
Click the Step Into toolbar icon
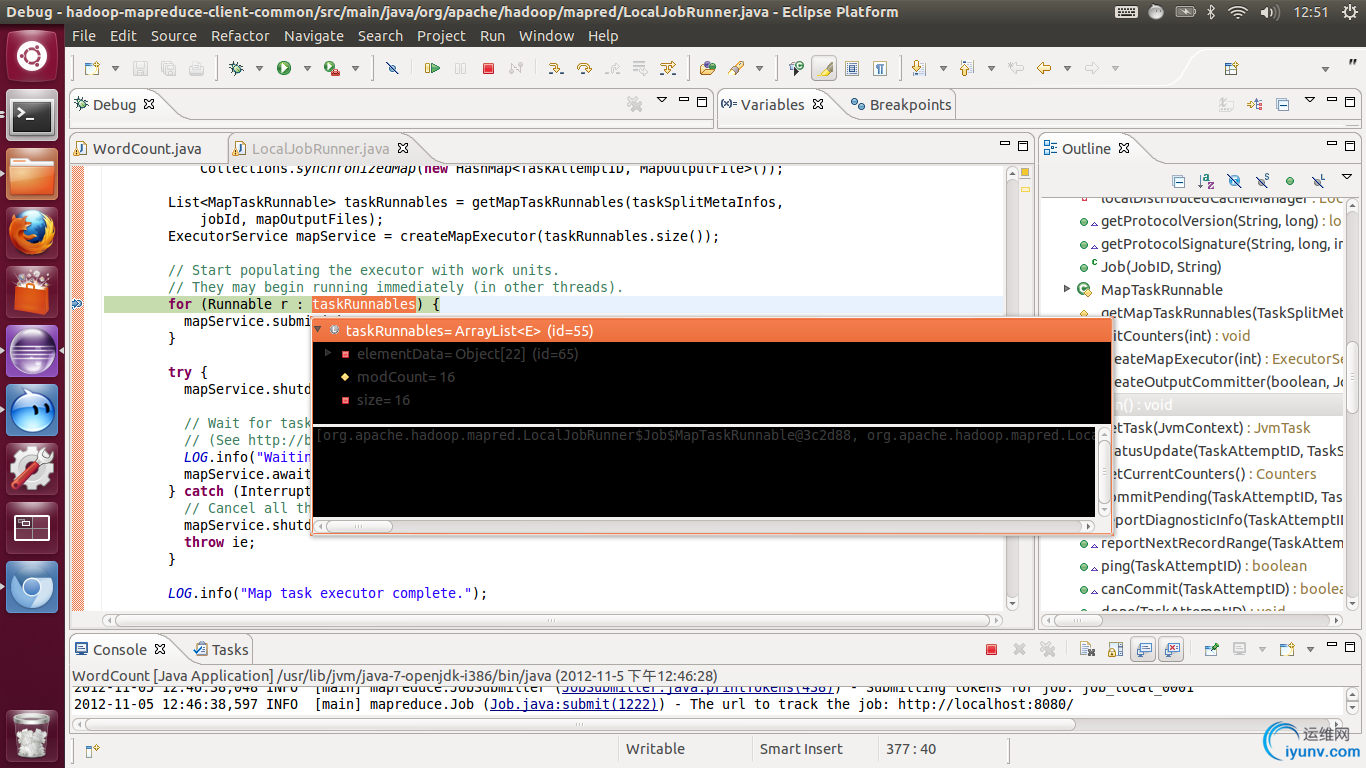coord(555,68)
